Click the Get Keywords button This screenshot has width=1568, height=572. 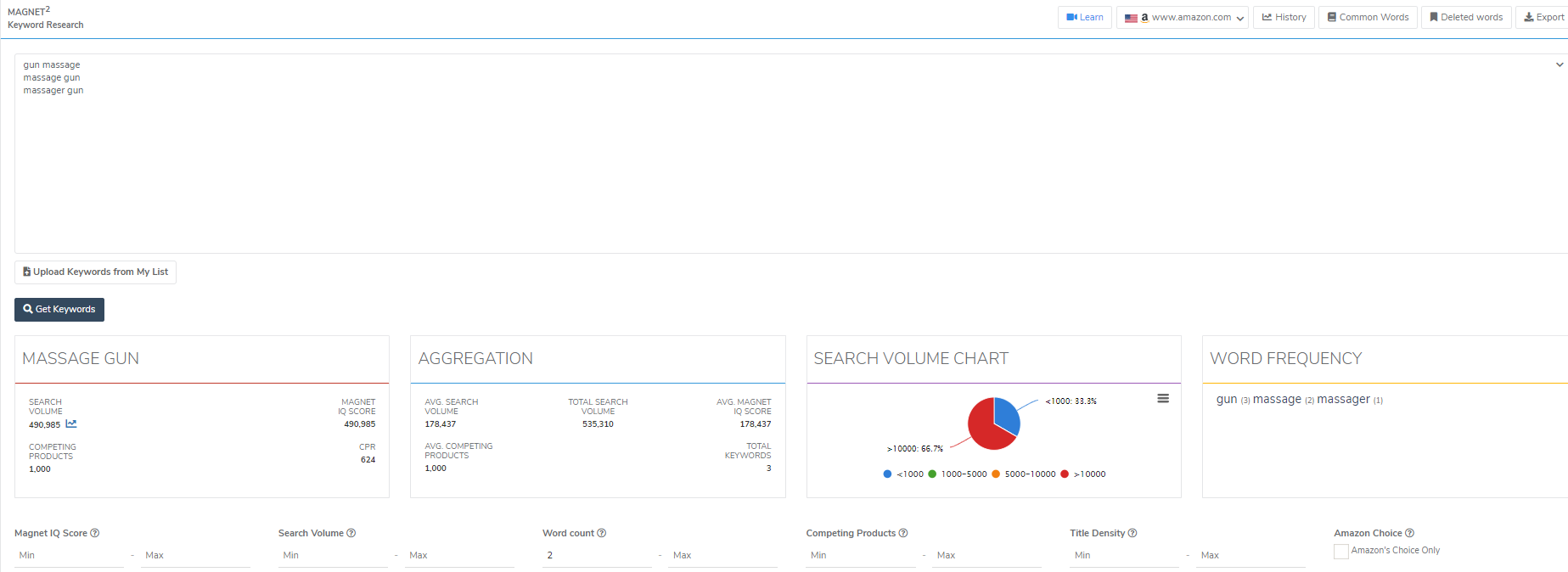pyautogui.click(x=59, y=310)
